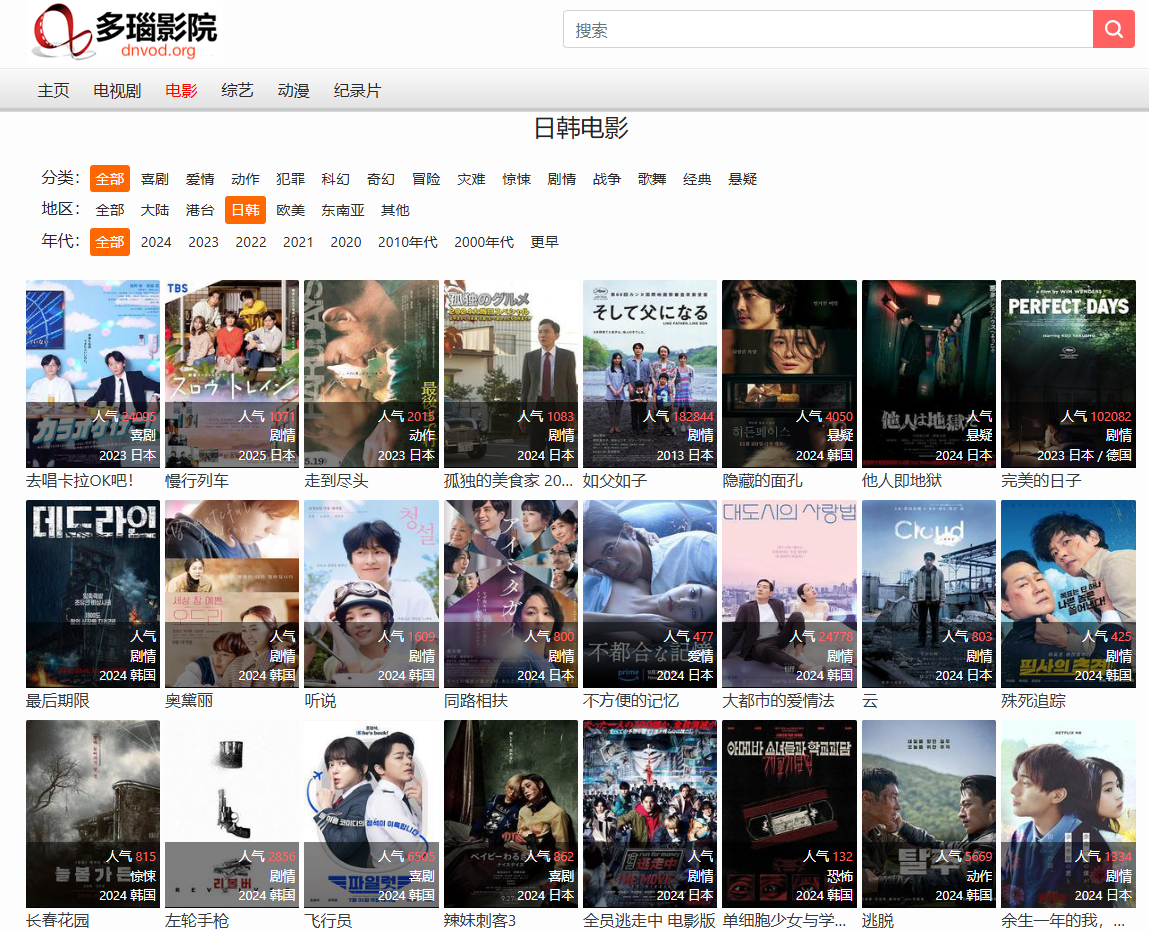Set region filter to 港台
Image resolution: width=1149 pixels, height=930 pixels.
coord(200,210)
